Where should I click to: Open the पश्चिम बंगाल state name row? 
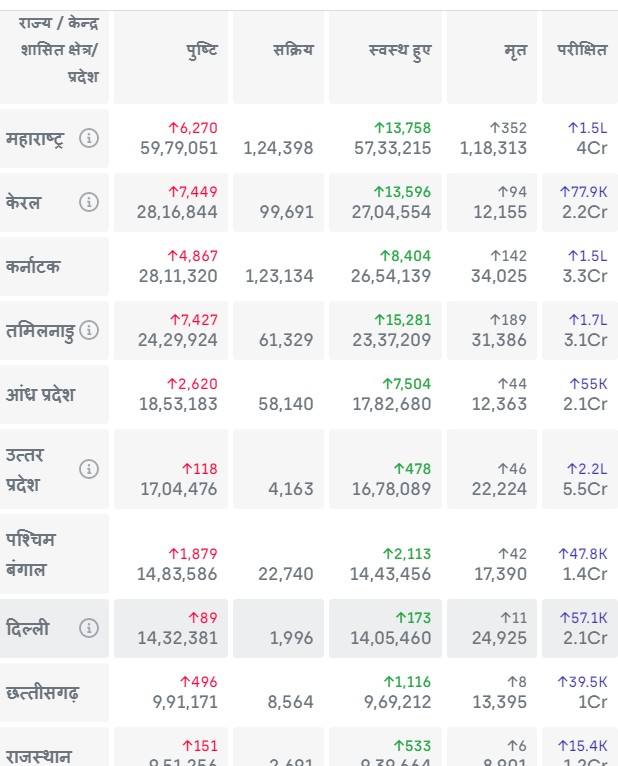pyautogui.click(x=31, y=554)
